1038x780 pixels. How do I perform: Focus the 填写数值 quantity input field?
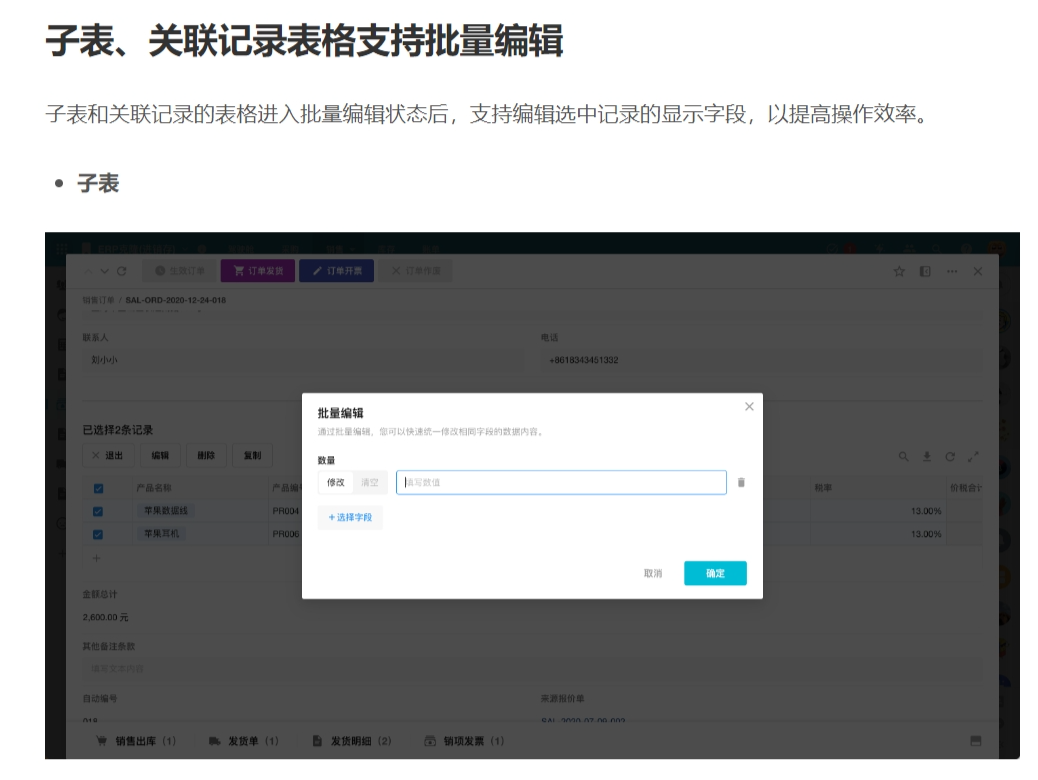click(x=560, y=482)
